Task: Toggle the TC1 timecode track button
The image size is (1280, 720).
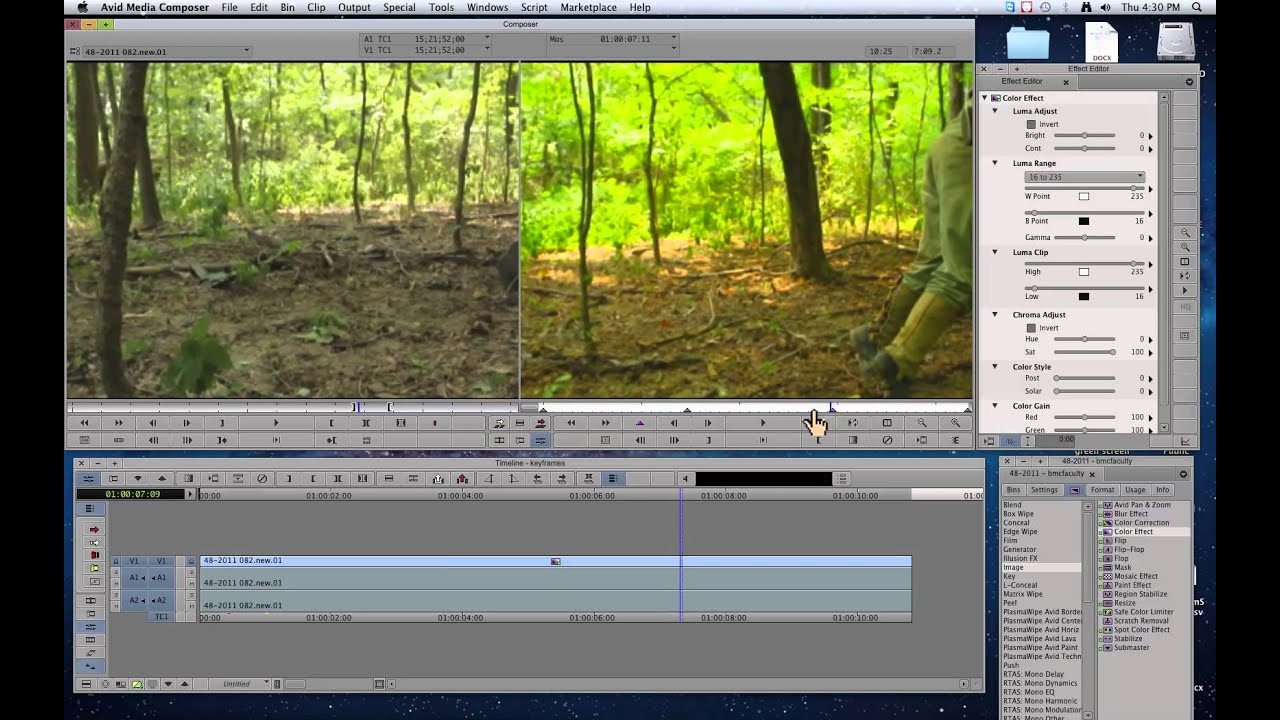Action: click(x=160, y=617)
